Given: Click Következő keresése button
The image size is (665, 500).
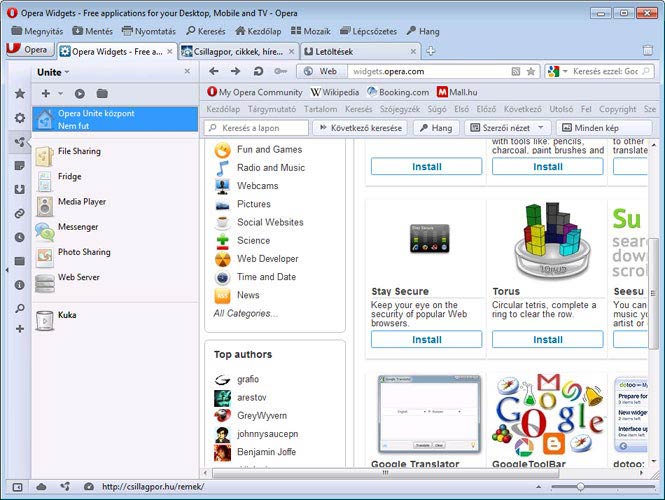Looking at the screenshot, I should [360, 128].
